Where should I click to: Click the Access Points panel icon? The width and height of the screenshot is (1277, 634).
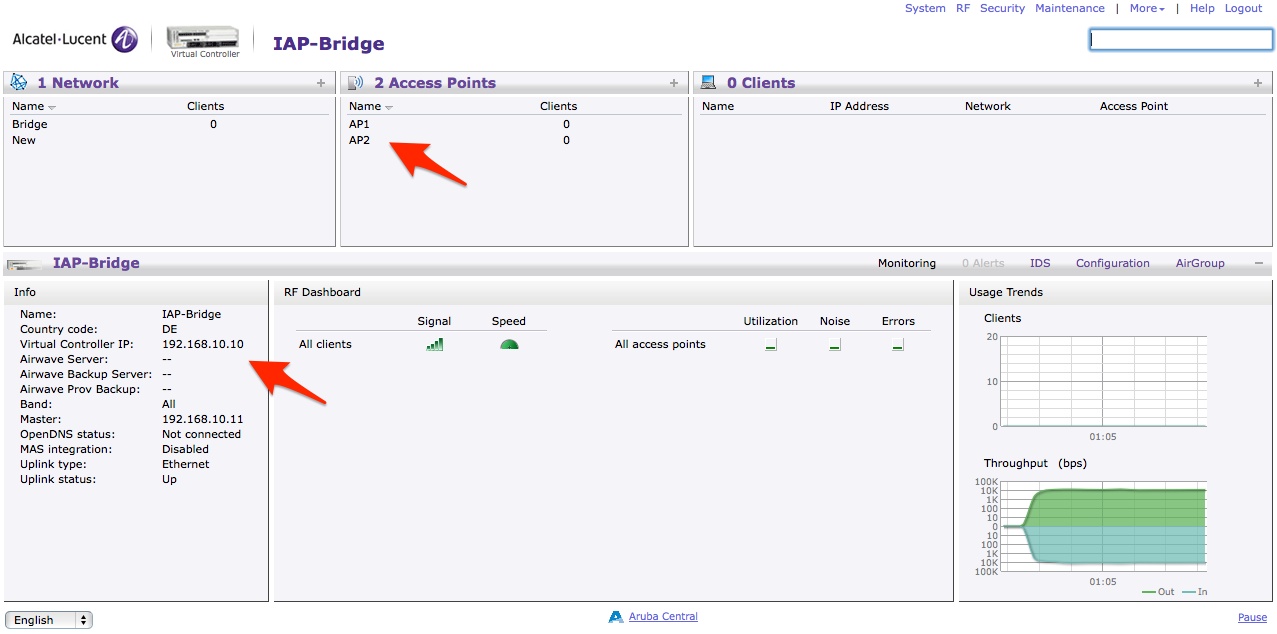pyautogui.click(x=355, y=83)
